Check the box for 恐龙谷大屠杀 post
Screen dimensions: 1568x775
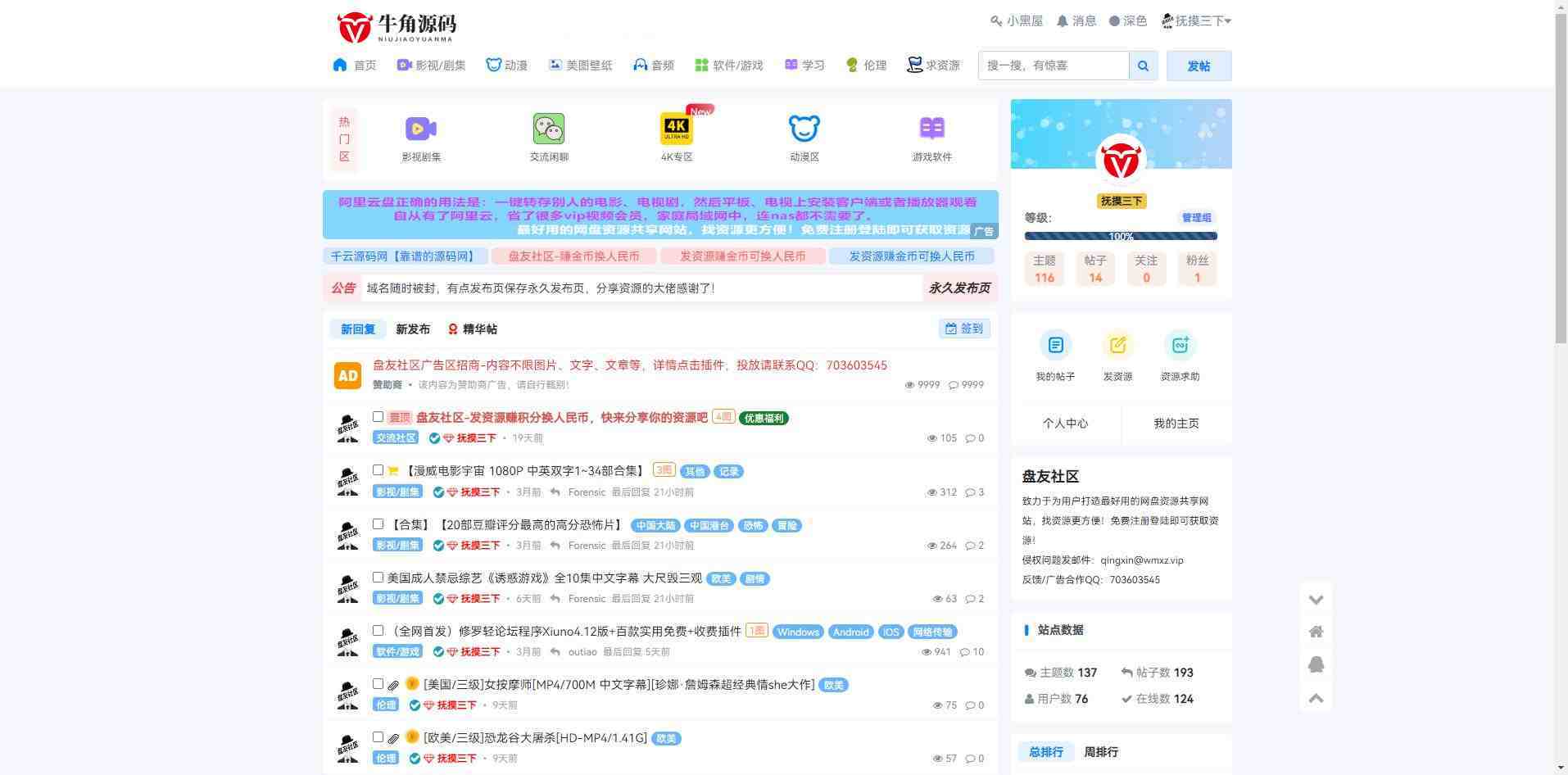[x=378, y=736]
